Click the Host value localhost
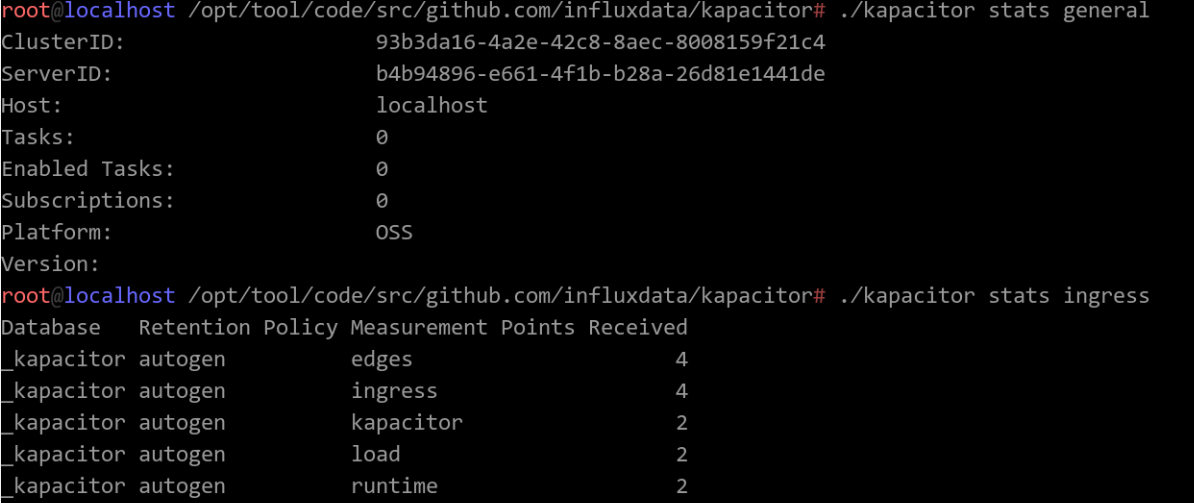 [x=432, y=105]
